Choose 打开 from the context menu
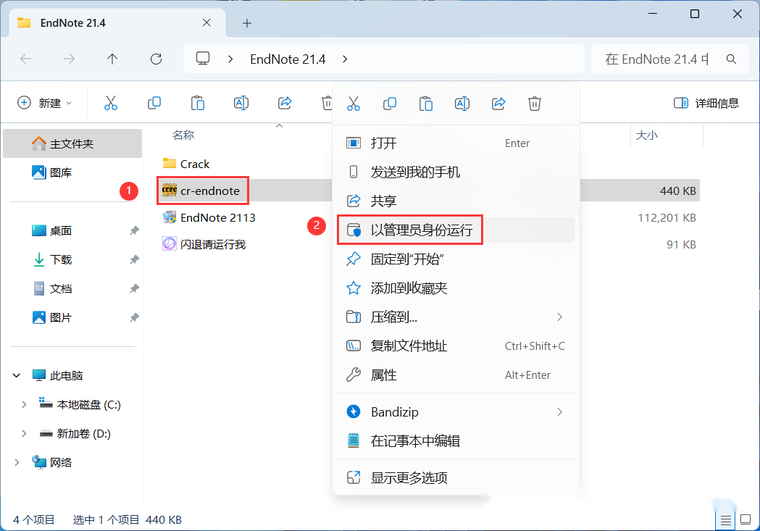Screen dimensions: 760x531 click(456, 143)
